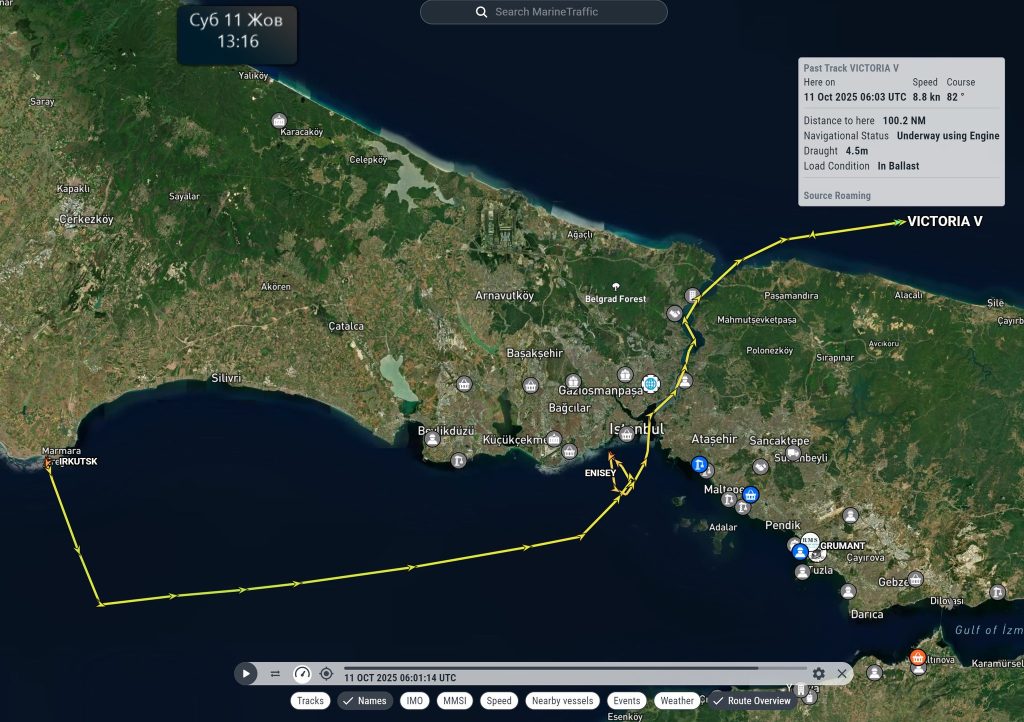Viewport: 1024px width, 722px height.
Task: Show Events on the track
Action: click(627, 701)
